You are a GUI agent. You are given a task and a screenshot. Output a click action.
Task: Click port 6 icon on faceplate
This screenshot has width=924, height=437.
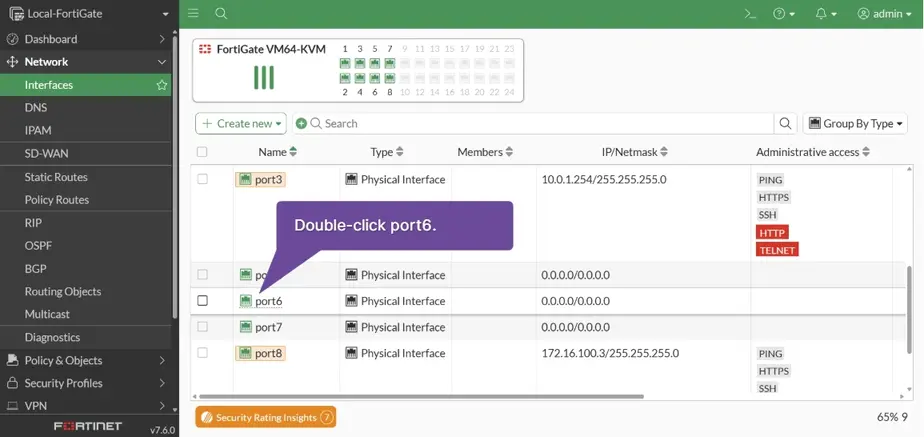coord(375,78)
